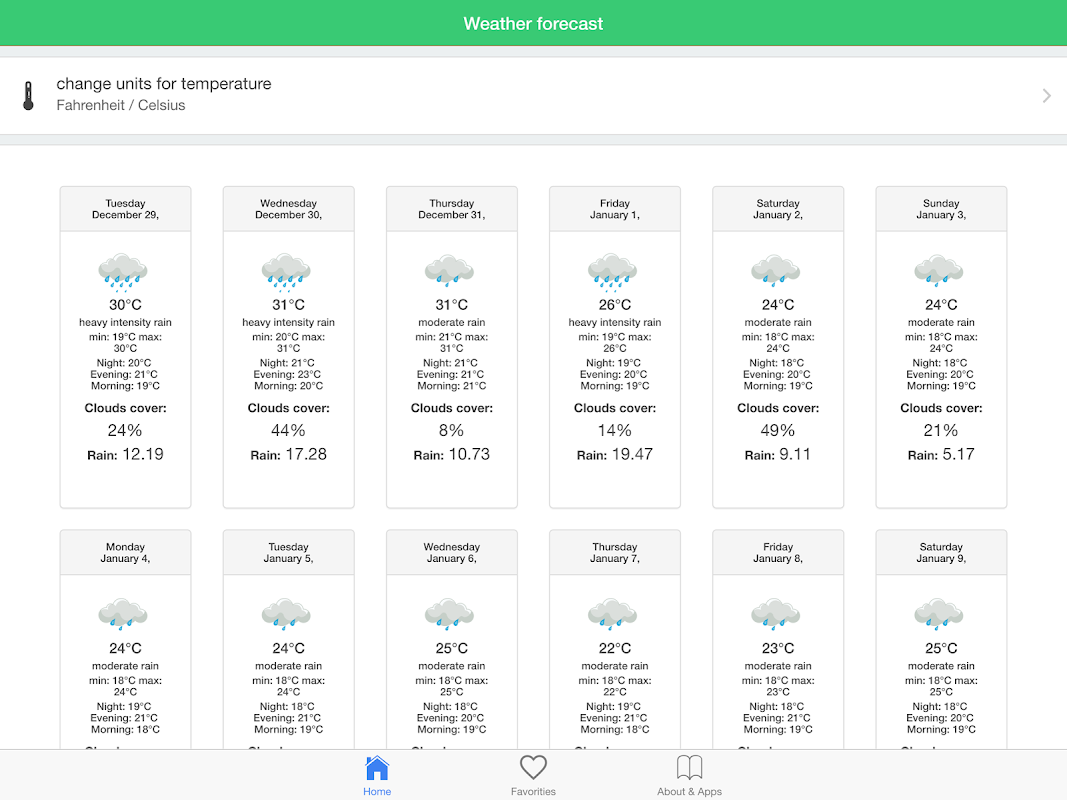Select the Thursday January 7 header
The width and height of the screenshot is (1067, 800).
coord(615,552)
